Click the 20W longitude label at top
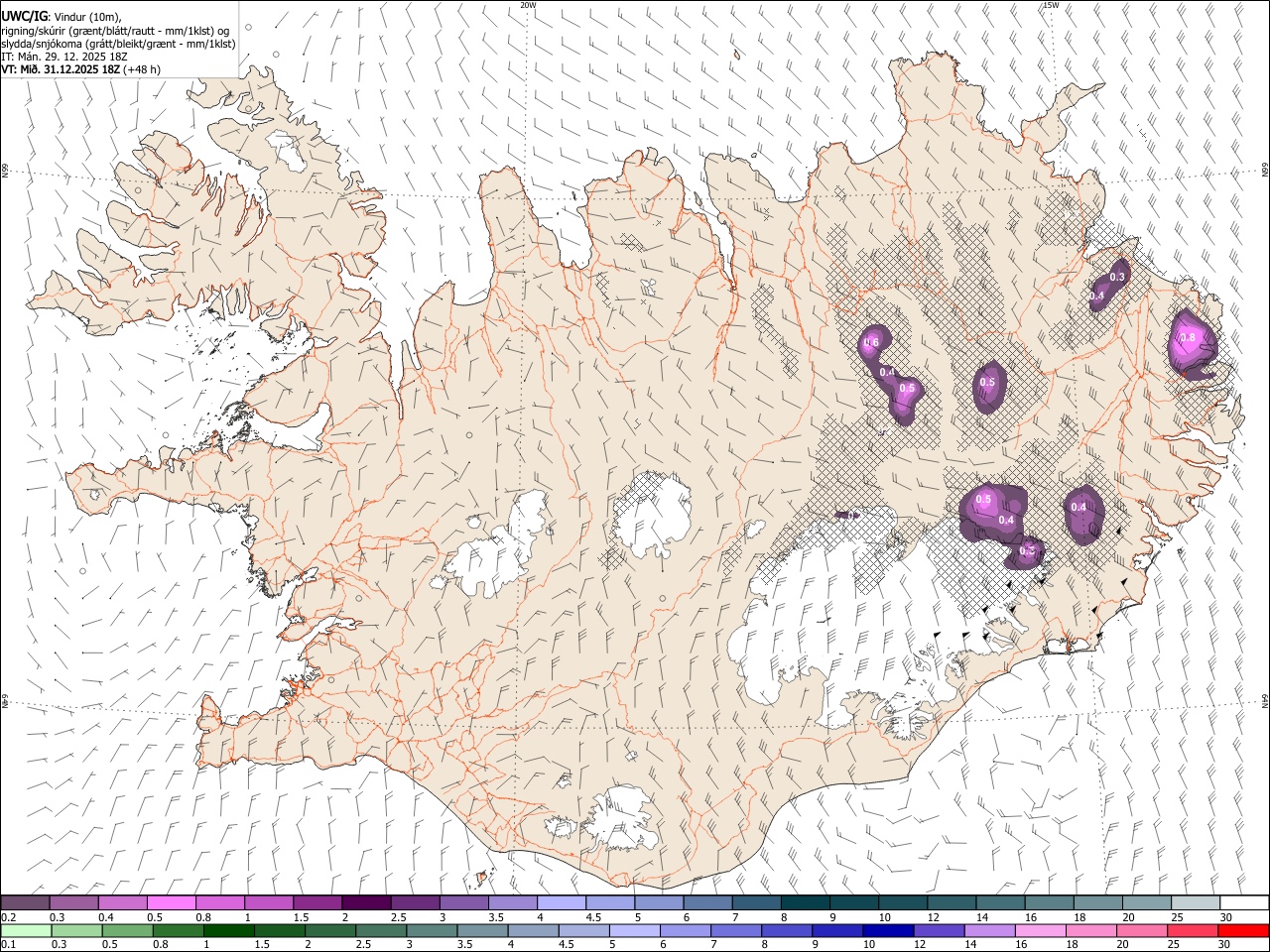1270x952 pixels. pyautogui.click(x=528, y=5)
